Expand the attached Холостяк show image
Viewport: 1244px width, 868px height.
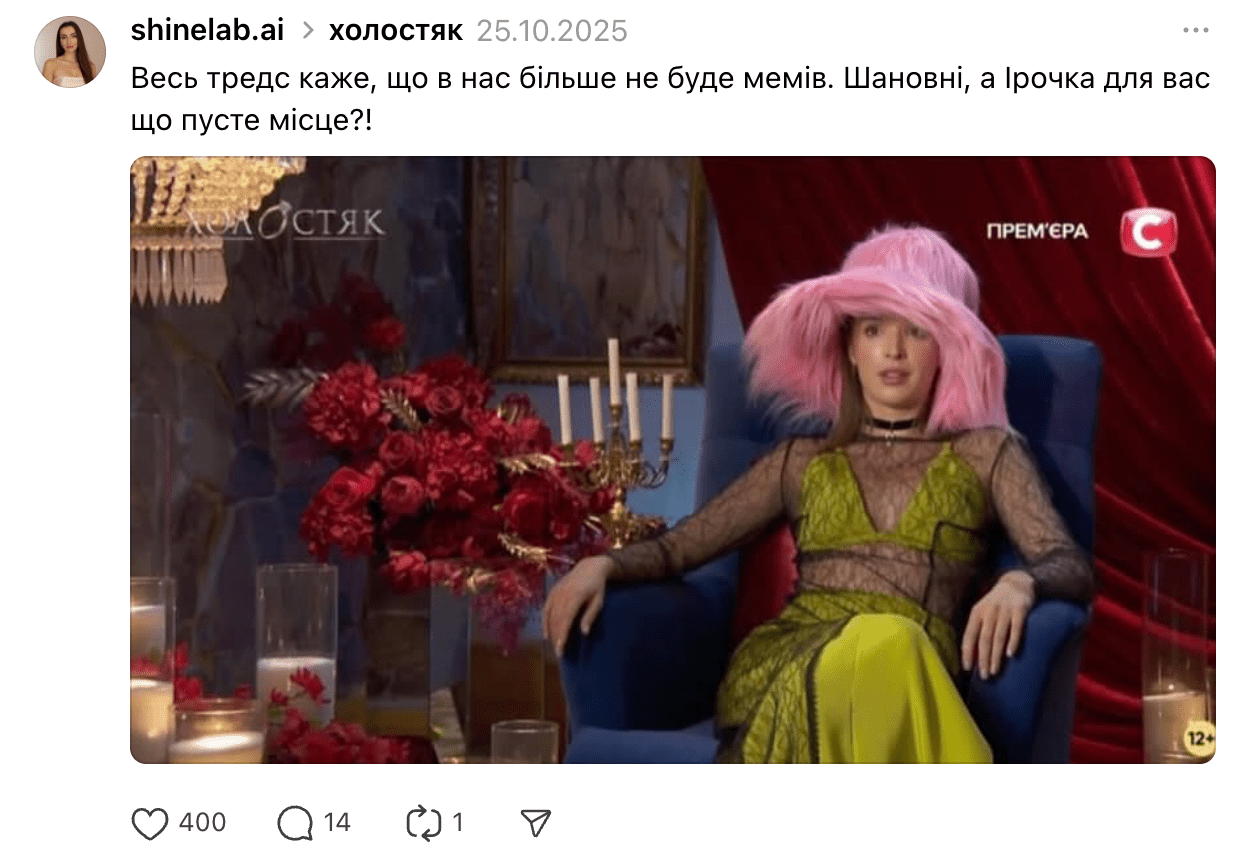[673, 460]
